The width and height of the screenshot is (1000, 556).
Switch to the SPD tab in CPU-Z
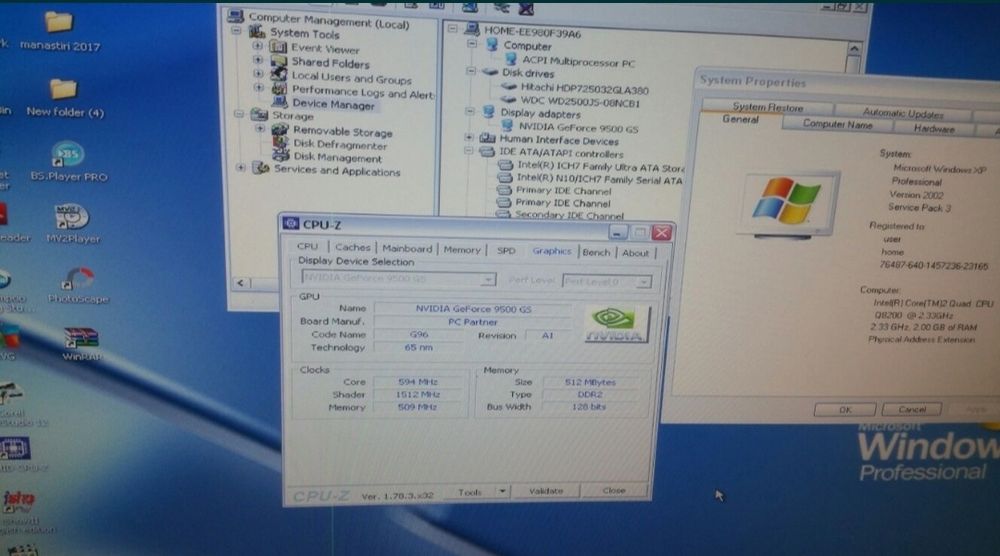point(506,251)
